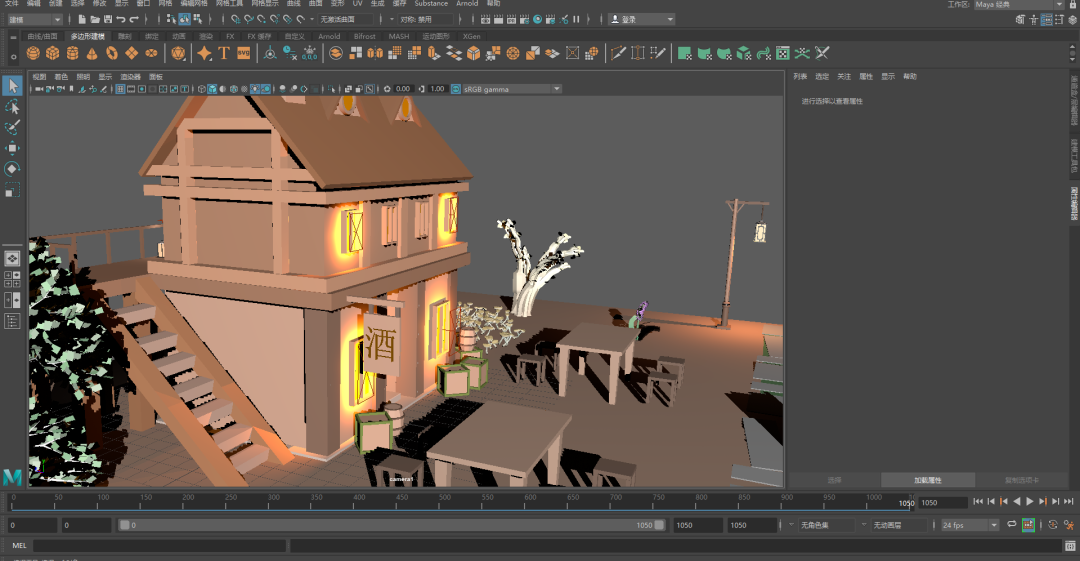Image resolution: width=1080 pixels, height=561 pixels.
Task: Switch to the MASH shelf tab
Action: pos(399,36)
